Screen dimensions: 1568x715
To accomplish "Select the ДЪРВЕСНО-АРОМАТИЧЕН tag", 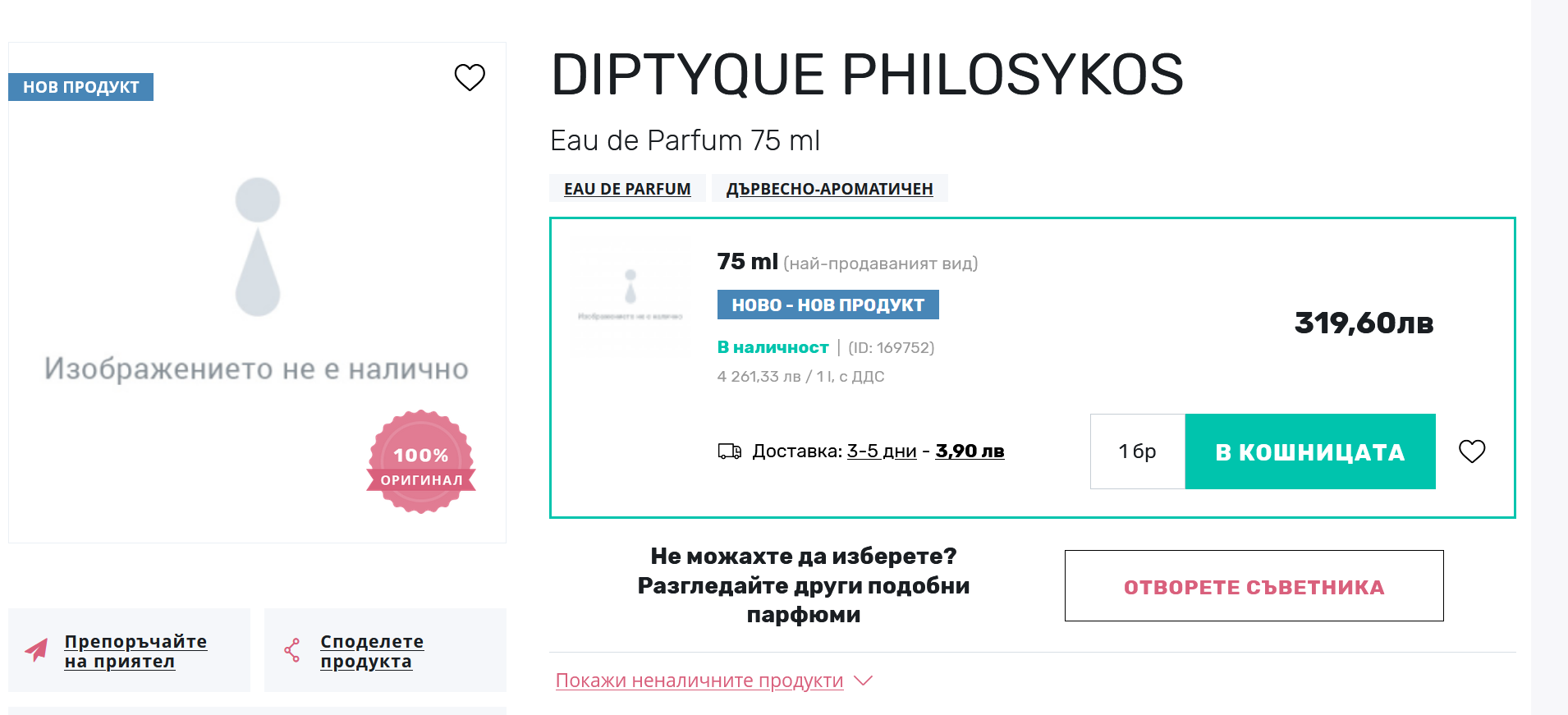I will tap(829, 189).
